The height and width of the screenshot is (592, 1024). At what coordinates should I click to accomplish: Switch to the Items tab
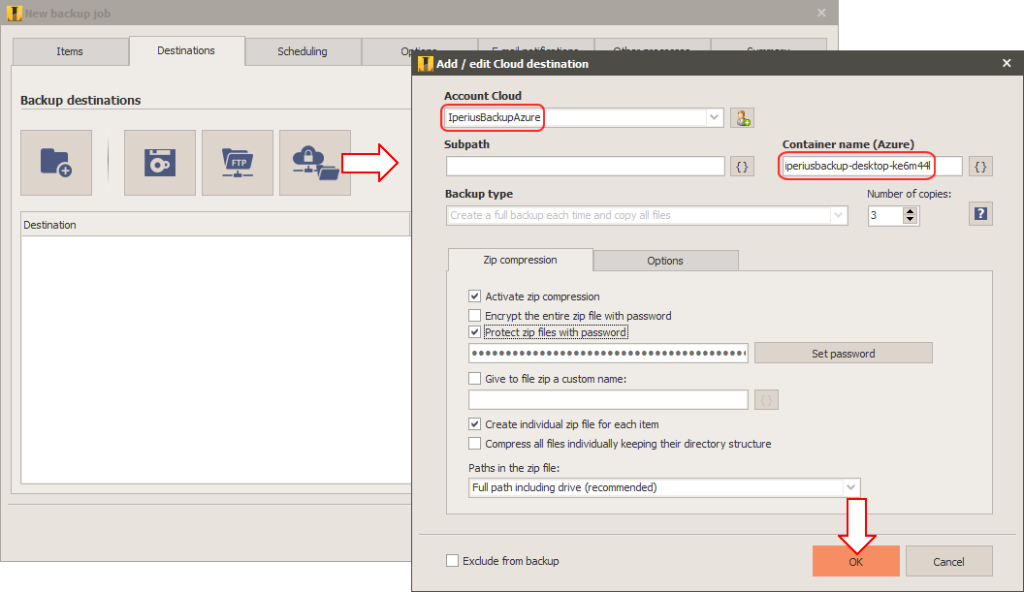70,52
